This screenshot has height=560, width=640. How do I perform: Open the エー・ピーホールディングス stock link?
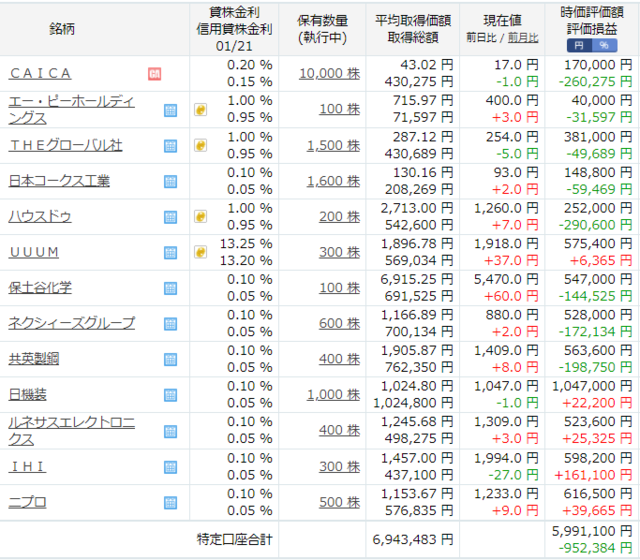click(71, 109)
